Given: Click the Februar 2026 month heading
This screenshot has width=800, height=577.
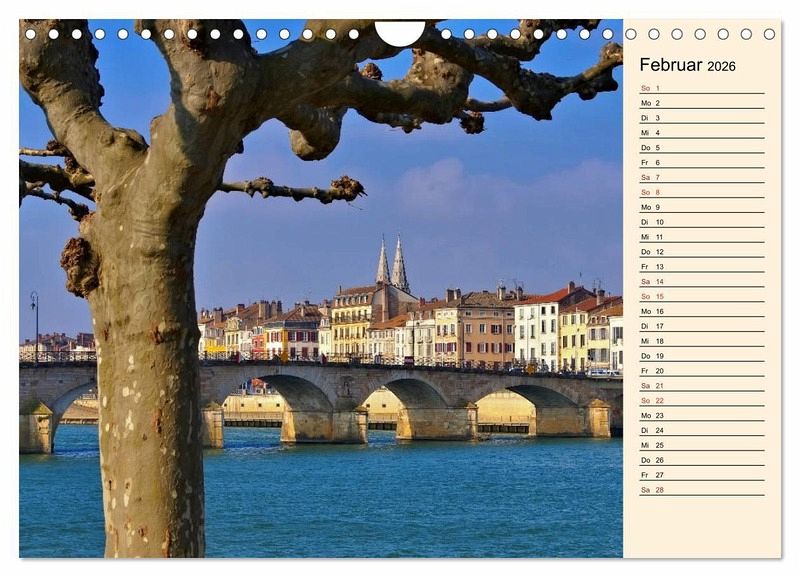Looking at the screenshot, I should (687, 65).
